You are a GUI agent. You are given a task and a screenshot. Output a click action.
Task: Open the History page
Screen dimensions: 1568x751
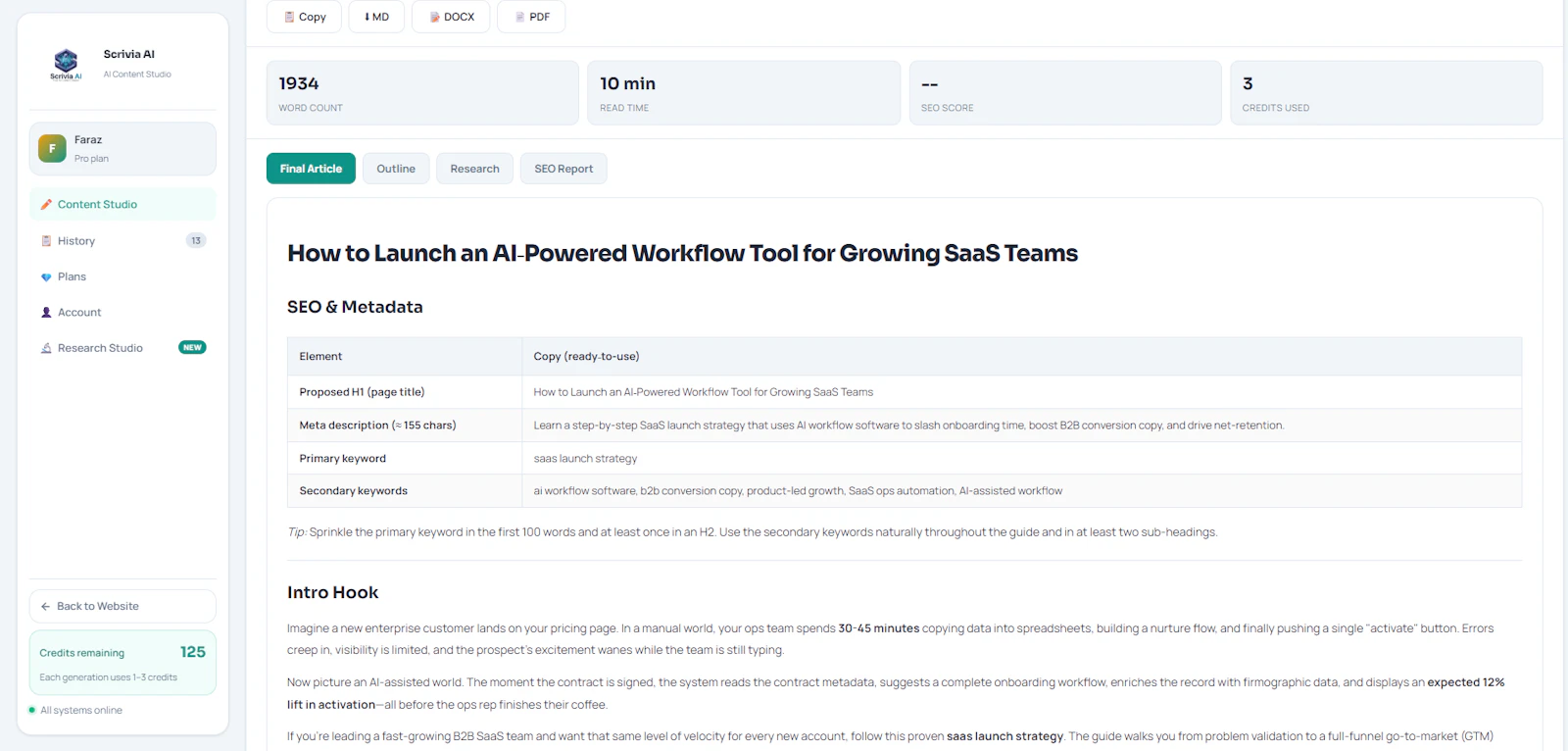122,241
